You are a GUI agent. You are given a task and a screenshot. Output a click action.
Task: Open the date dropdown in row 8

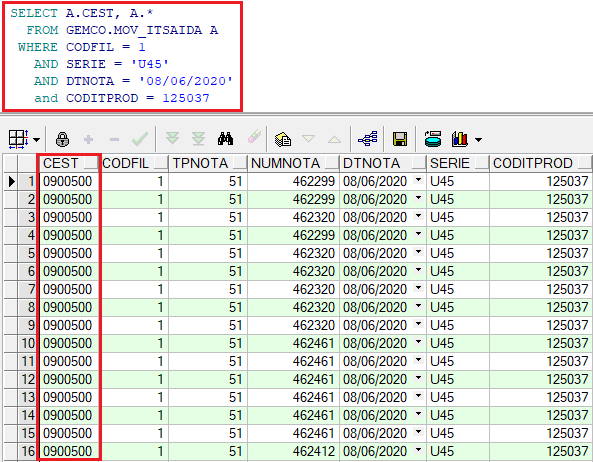coord(418,306)
